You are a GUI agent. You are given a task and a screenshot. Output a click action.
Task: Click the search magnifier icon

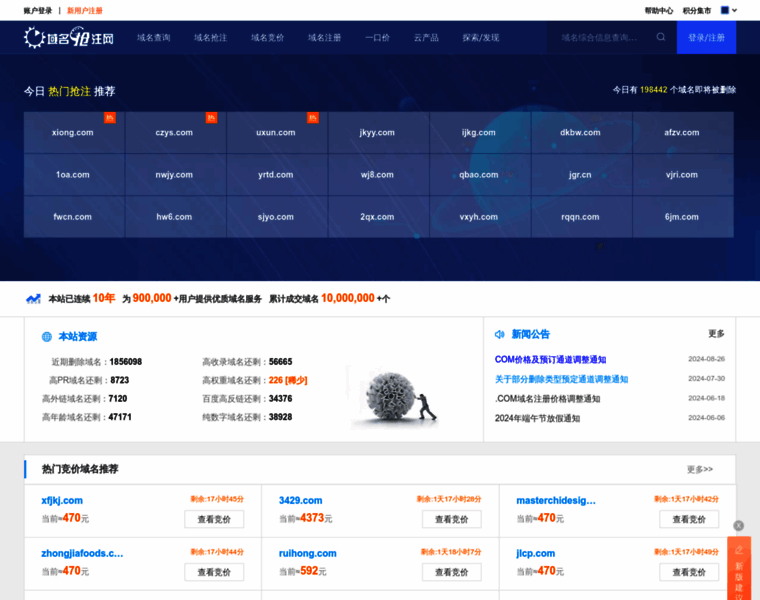point(661,37)
